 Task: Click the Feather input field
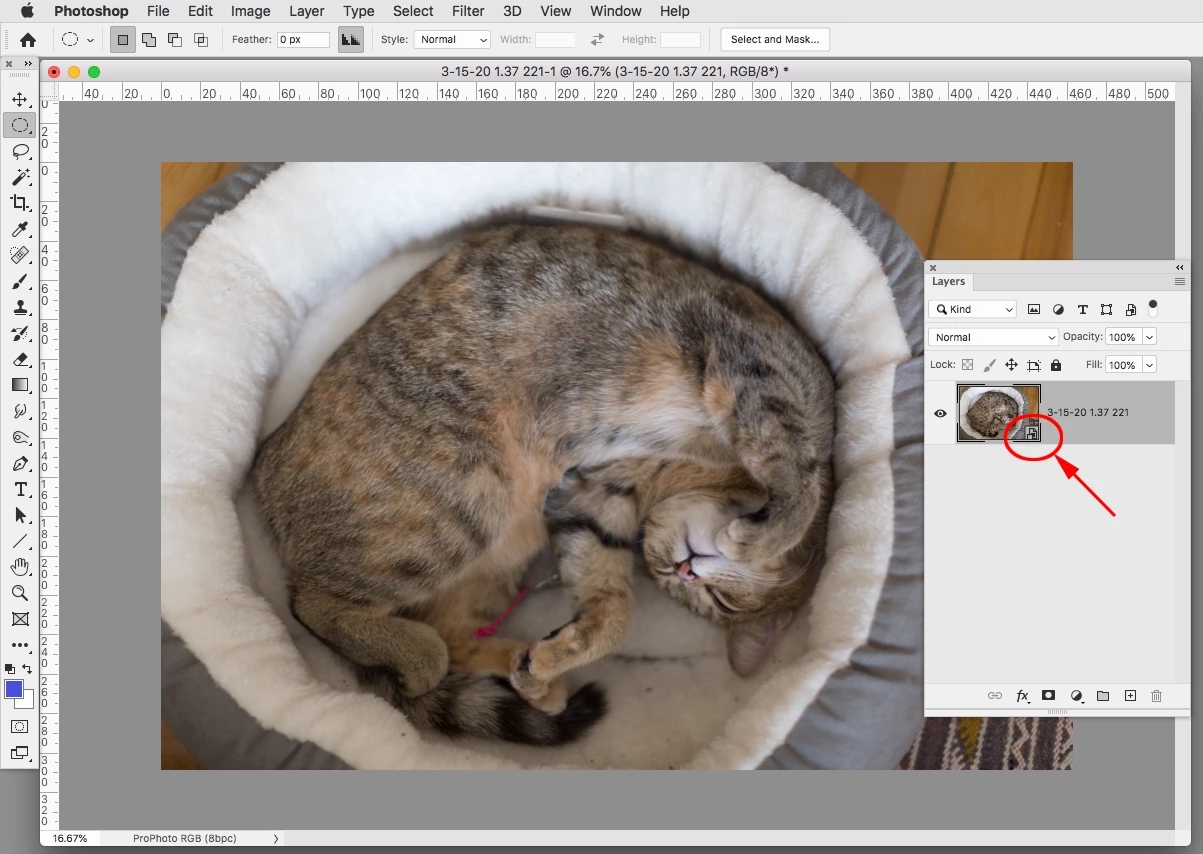click(x=304, y=40)
